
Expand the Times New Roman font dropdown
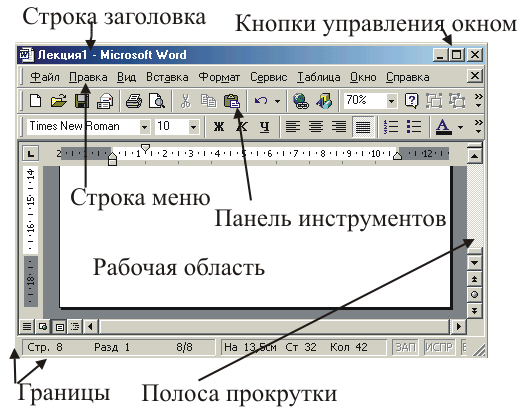point(144,127)
